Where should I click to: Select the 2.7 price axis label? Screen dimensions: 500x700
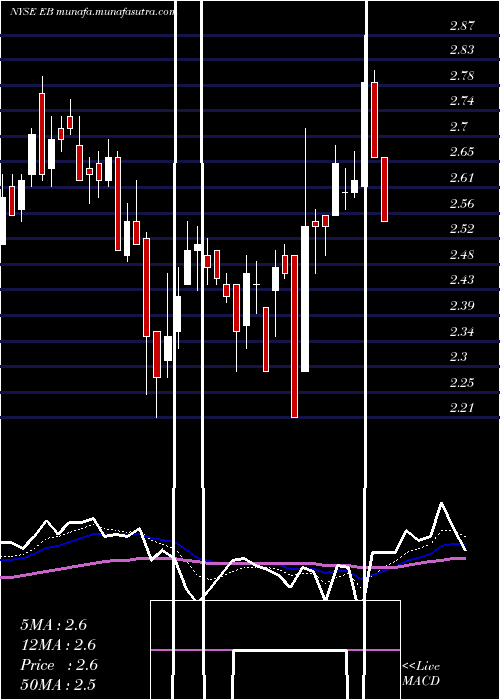click(458, 127)
